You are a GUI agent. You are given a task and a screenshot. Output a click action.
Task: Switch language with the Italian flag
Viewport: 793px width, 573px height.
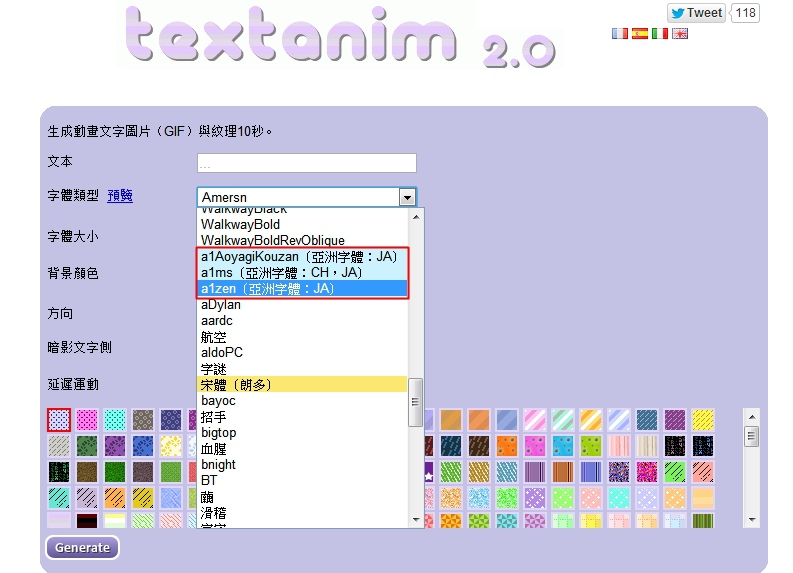pyautogui.click(x=659, y=34)
